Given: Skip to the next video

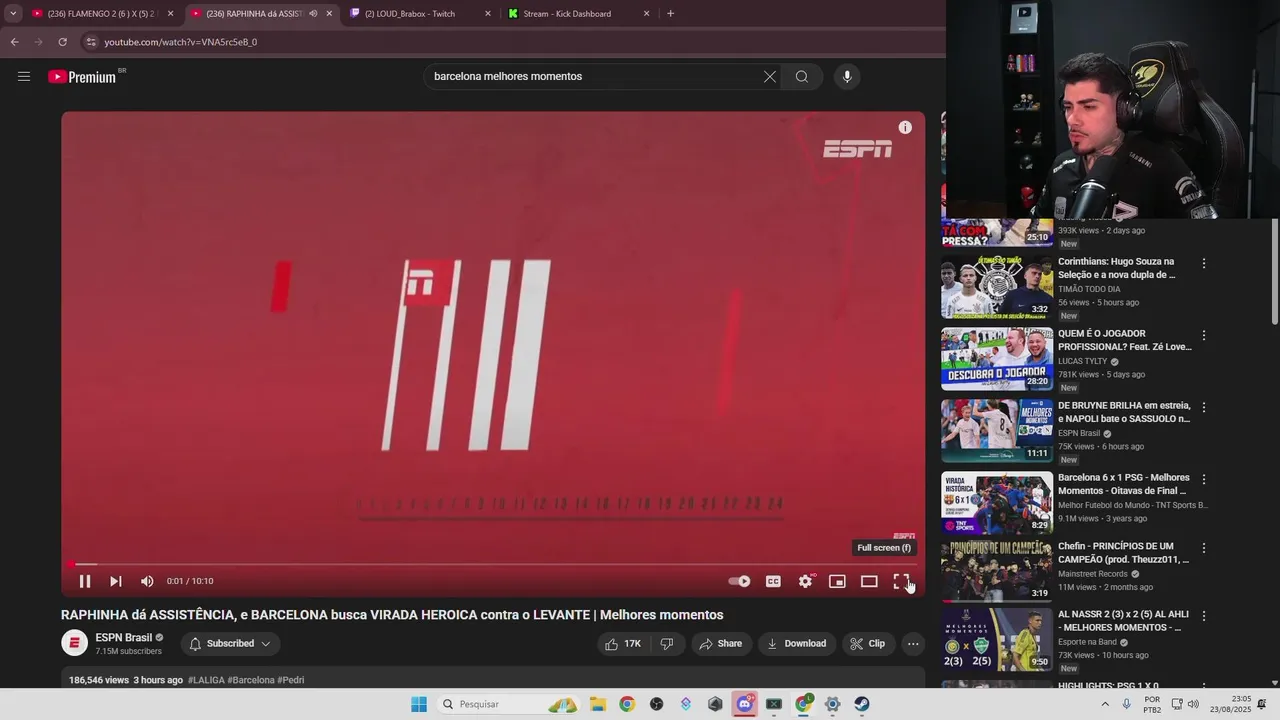Looking at the screenshot, I should [116, 581].
